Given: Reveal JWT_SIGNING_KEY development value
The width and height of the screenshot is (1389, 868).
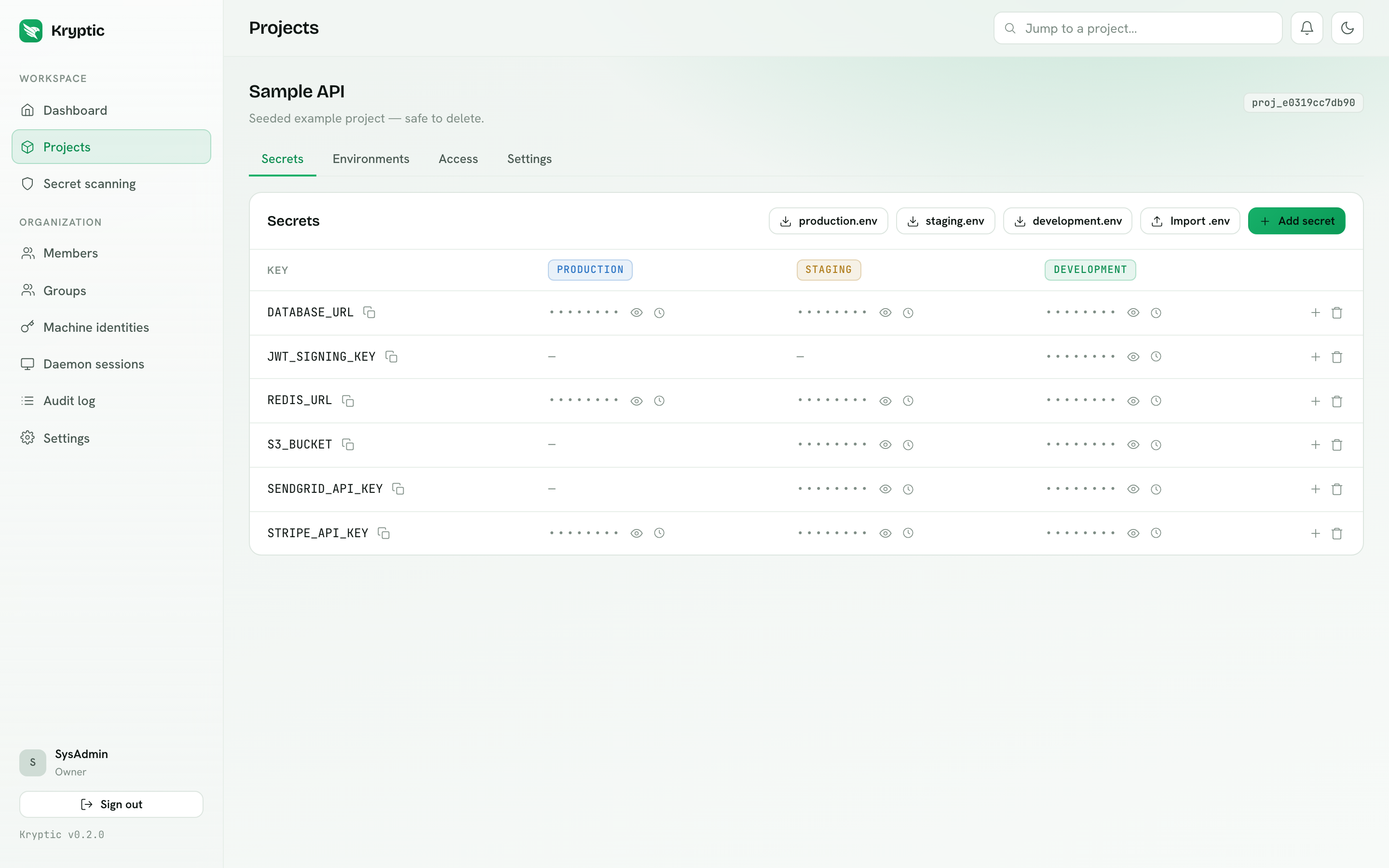Looking at the screenshot, I should [1133, 356].
